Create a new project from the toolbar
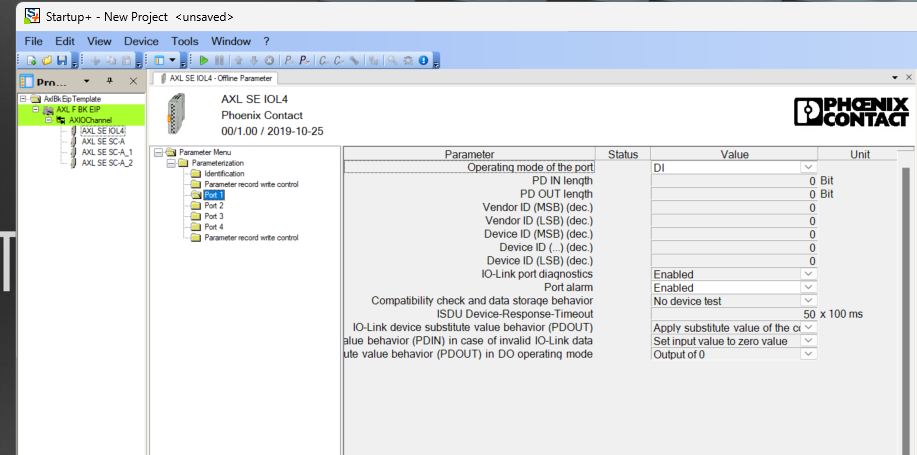 pyautogui.click(x=32, y=60)
